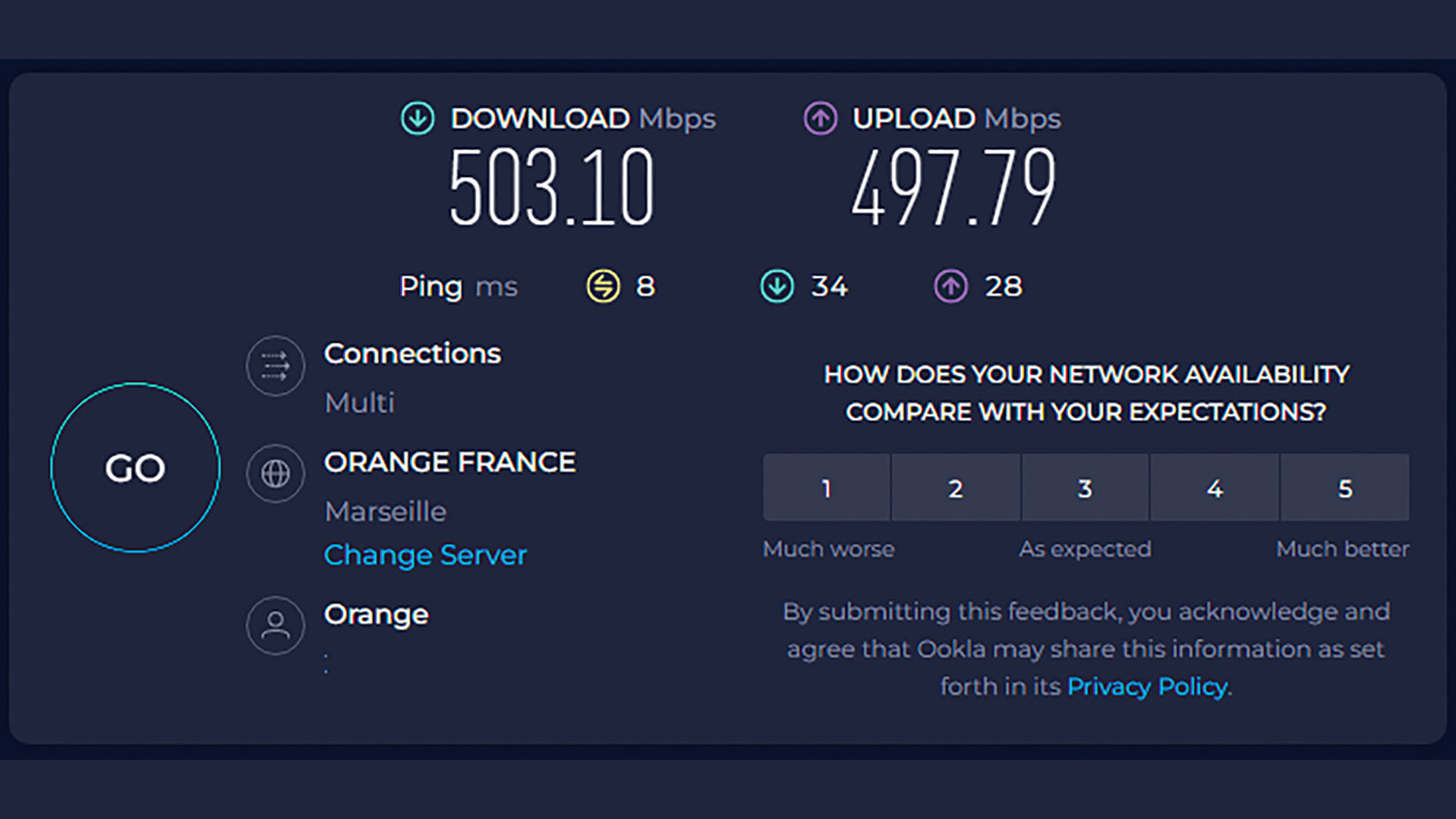Open the Change Server link

tap(425, 555)
